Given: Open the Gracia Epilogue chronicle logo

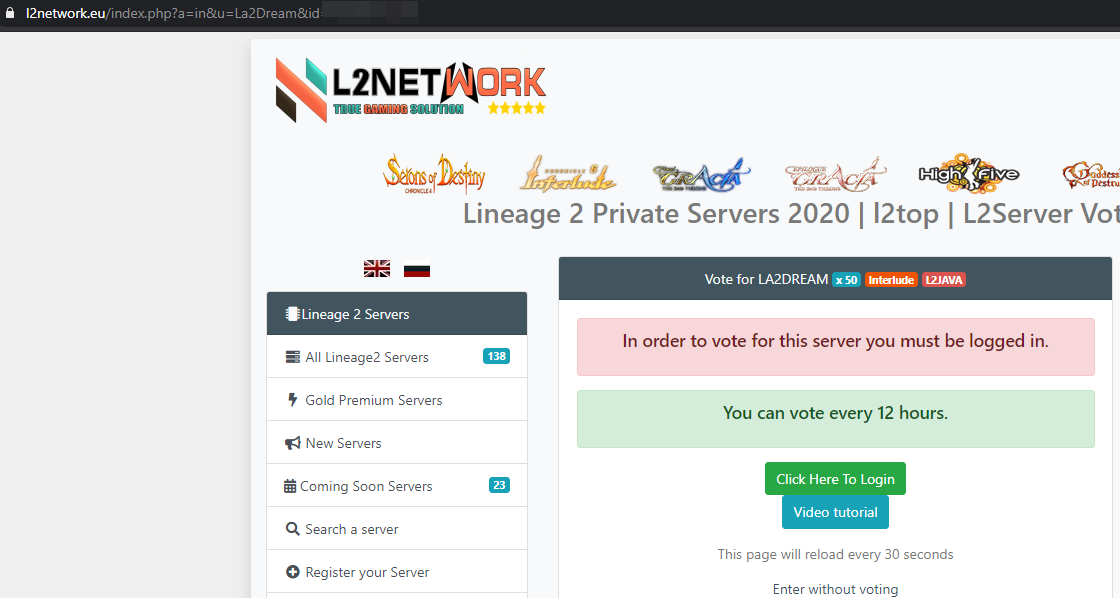Looking at the screenshot, I should click(835, 175).
